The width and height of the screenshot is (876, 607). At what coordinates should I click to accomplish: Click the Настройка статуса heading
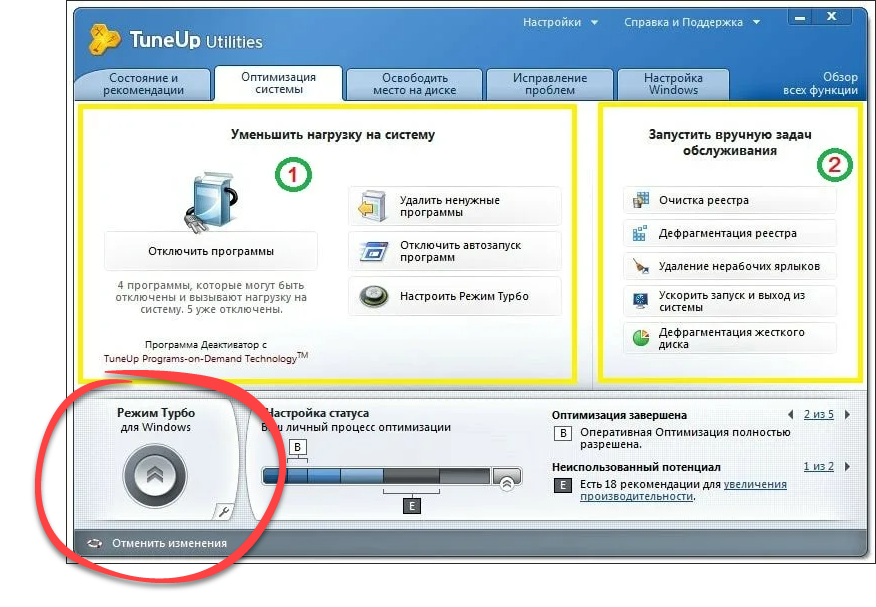[x=317, y=413]
